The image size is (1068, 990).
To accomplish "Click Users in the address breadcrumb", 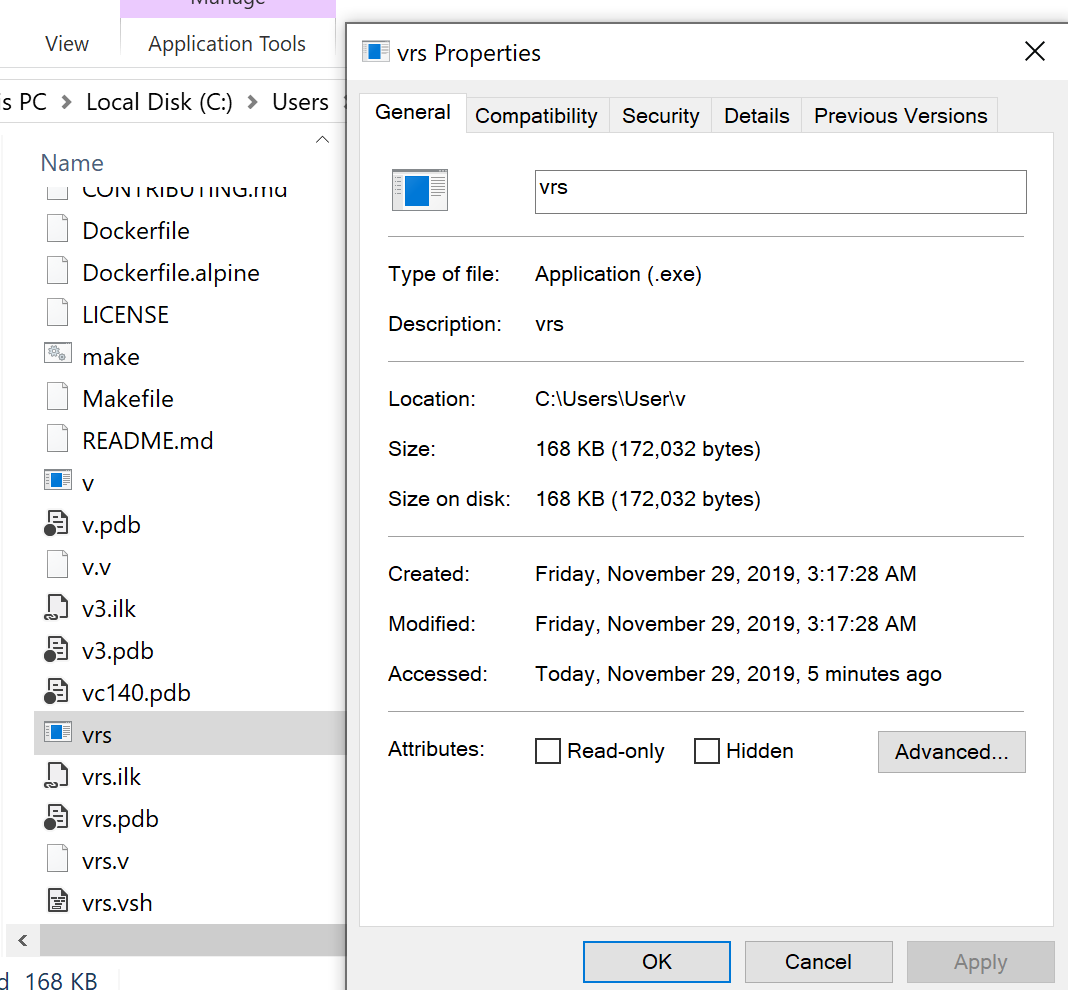I will (300, 102).
